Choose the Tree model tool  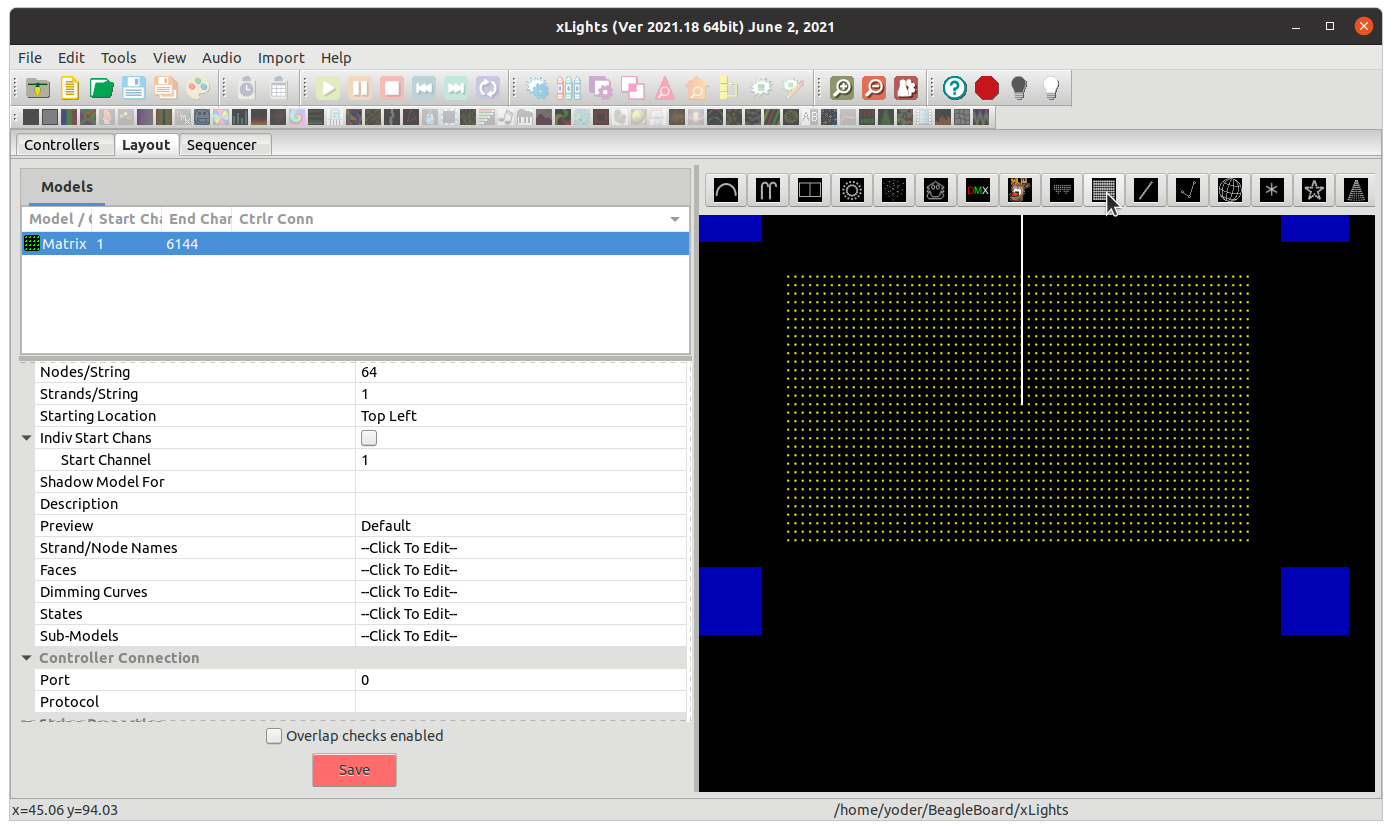coord(1356,190)
